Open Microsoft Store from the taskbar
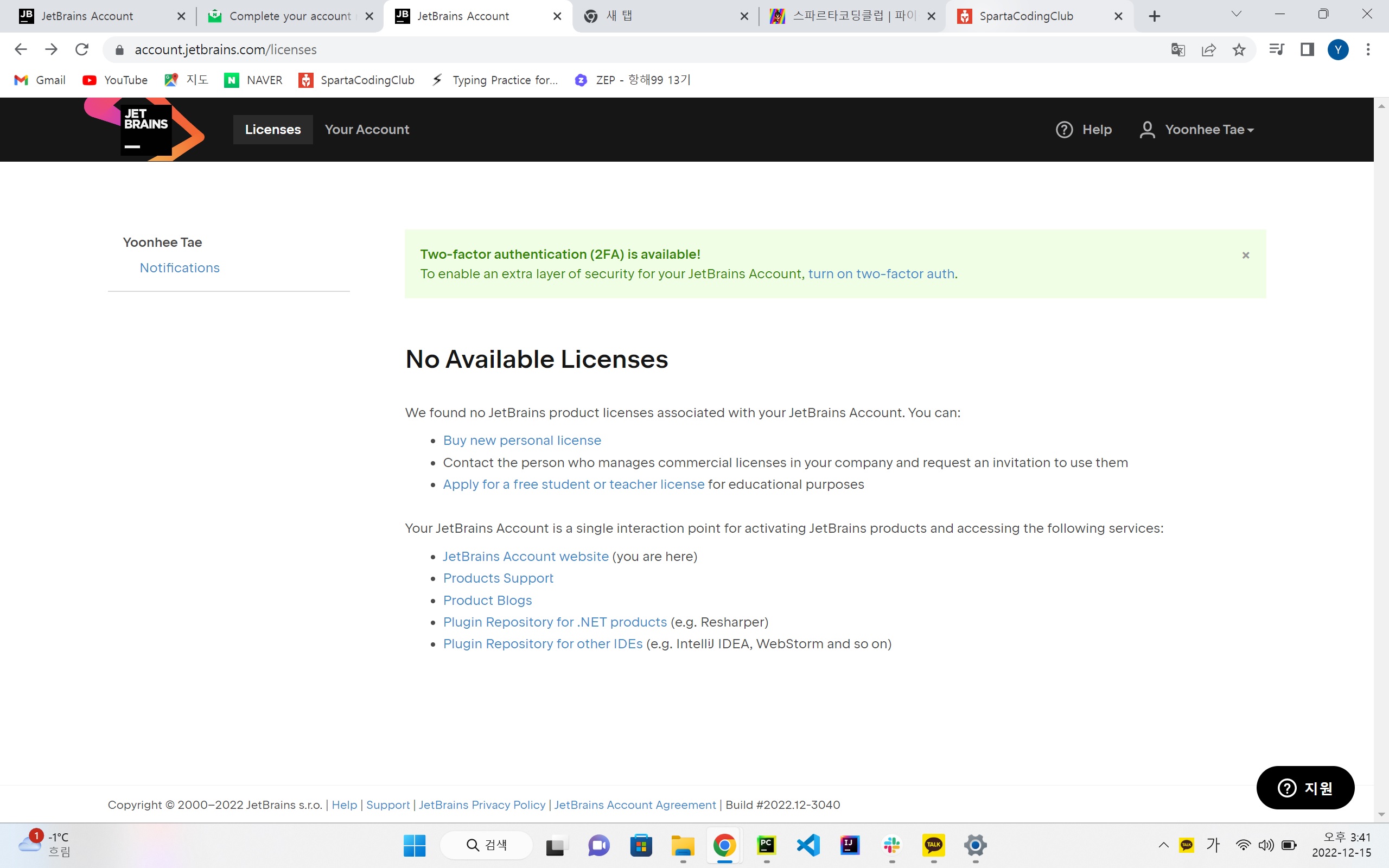The image size is (1389, 868). click(x=641, y=845)
